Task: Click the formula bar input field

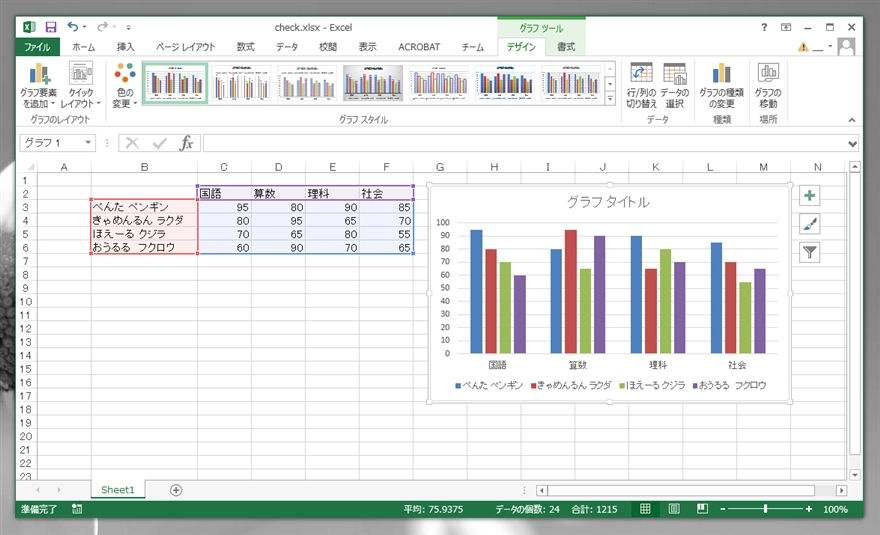Action: coord(524,143)
